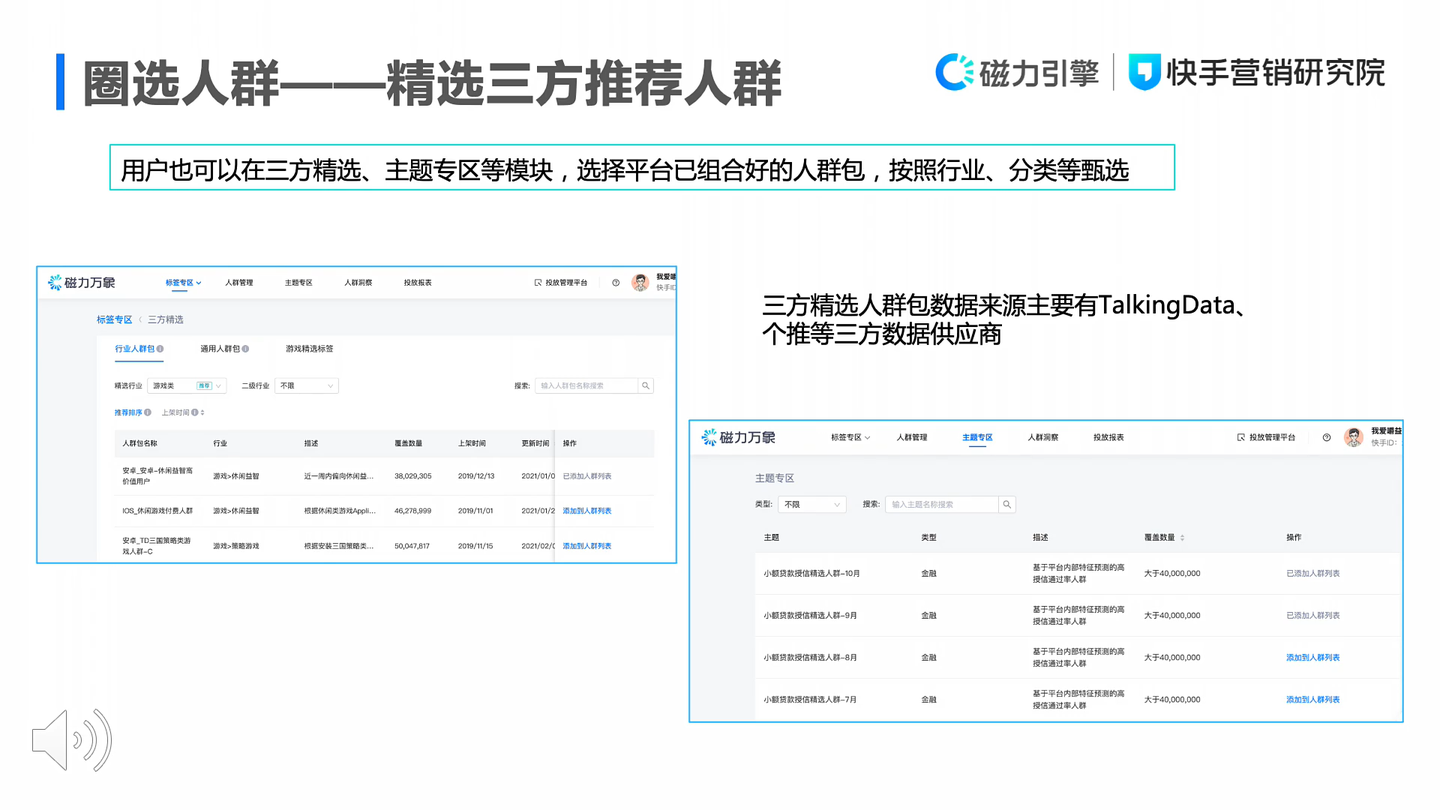Click 投放管理平台 icon on 三方精选 page
Screen dimensions: 1440x810
point(538,283)
